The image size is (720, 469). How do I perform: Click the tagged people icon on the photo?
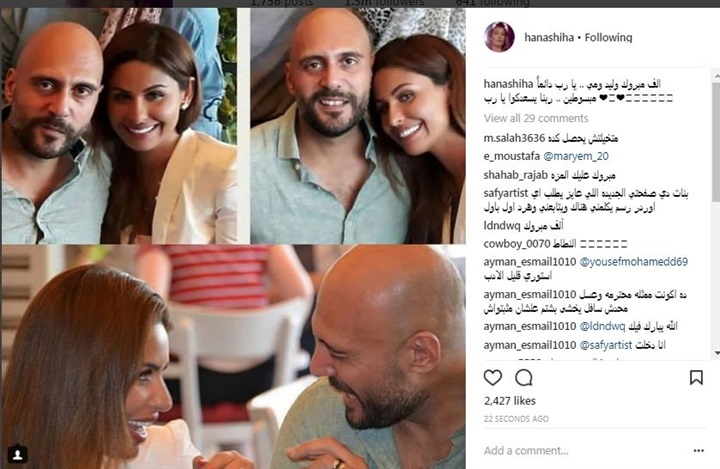click(17, 454)
